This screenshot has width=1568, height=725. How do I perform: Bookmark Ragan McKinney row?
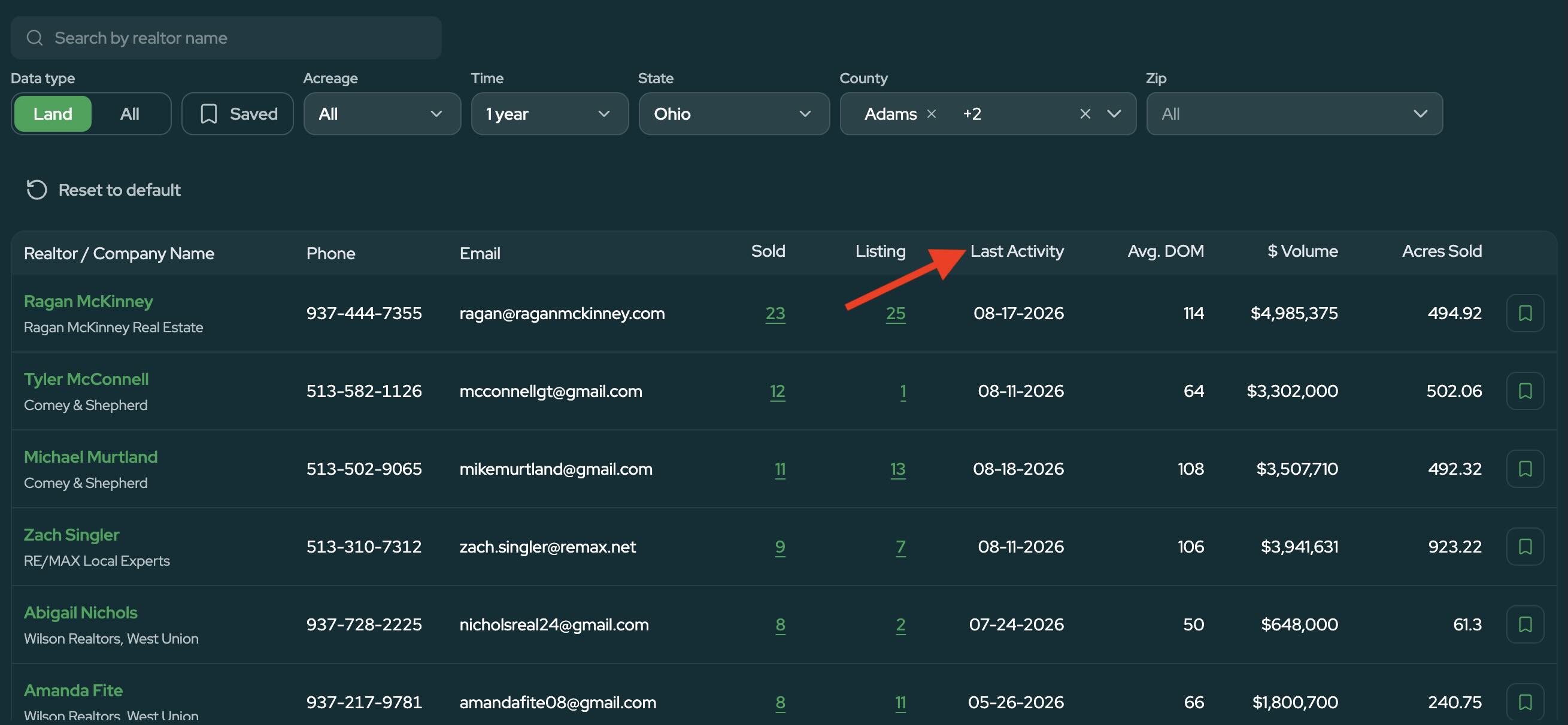pyautogui.click(x=1525, y=314)
